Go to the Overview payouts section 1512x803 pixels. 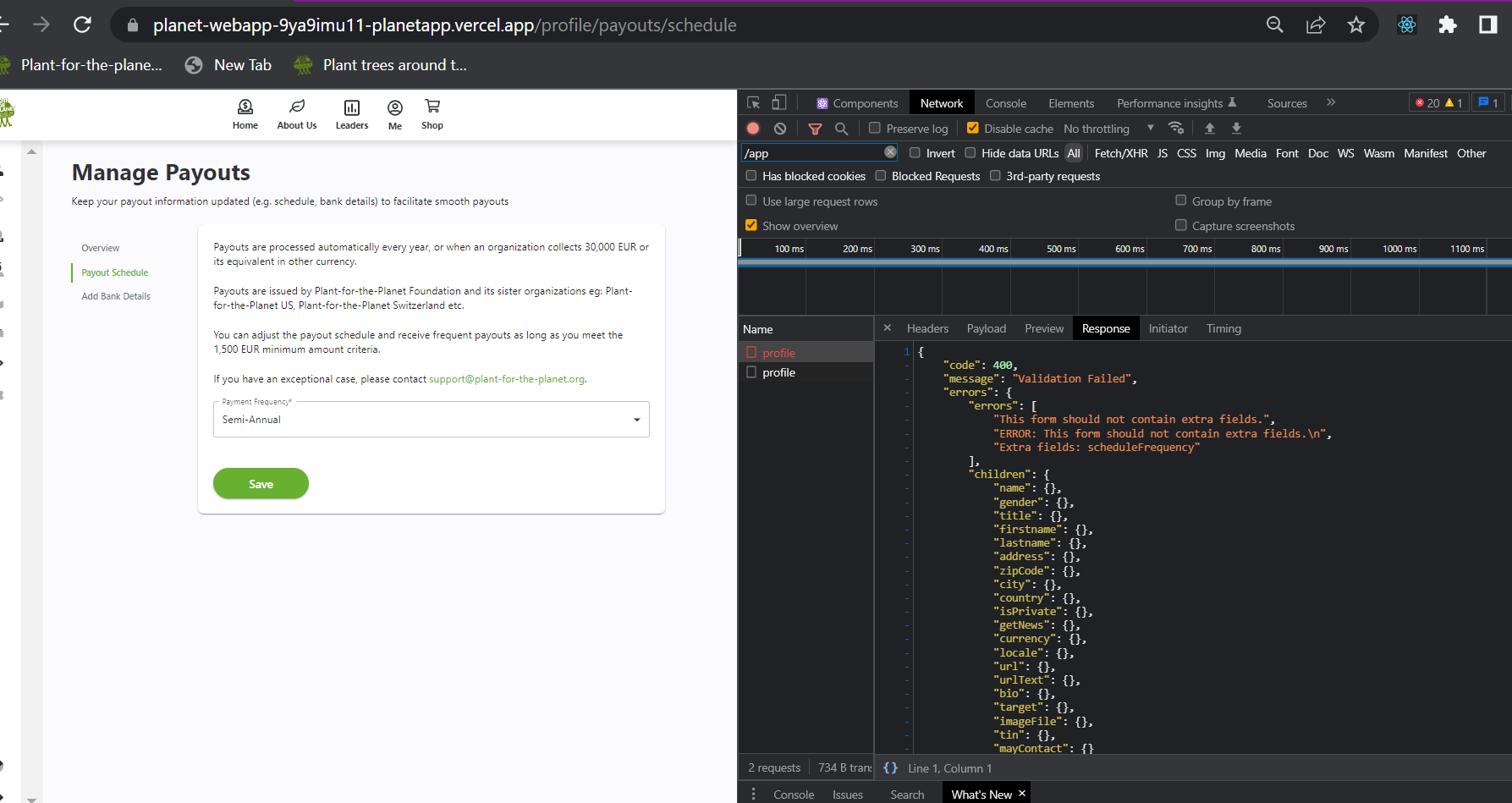pos(101,248)
